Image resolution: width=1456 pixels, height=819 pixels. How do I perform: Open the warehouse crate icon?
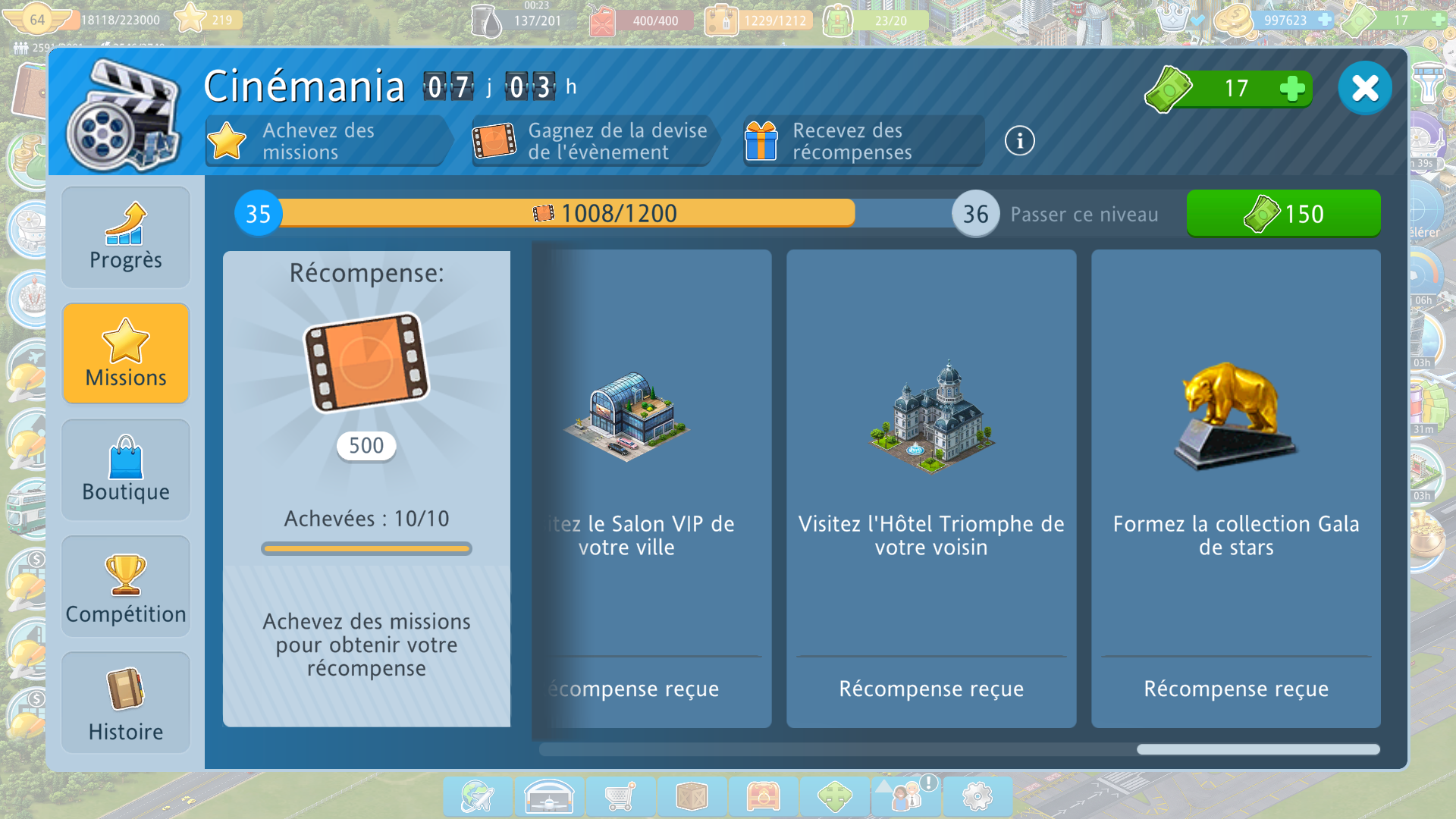point(692,796)
